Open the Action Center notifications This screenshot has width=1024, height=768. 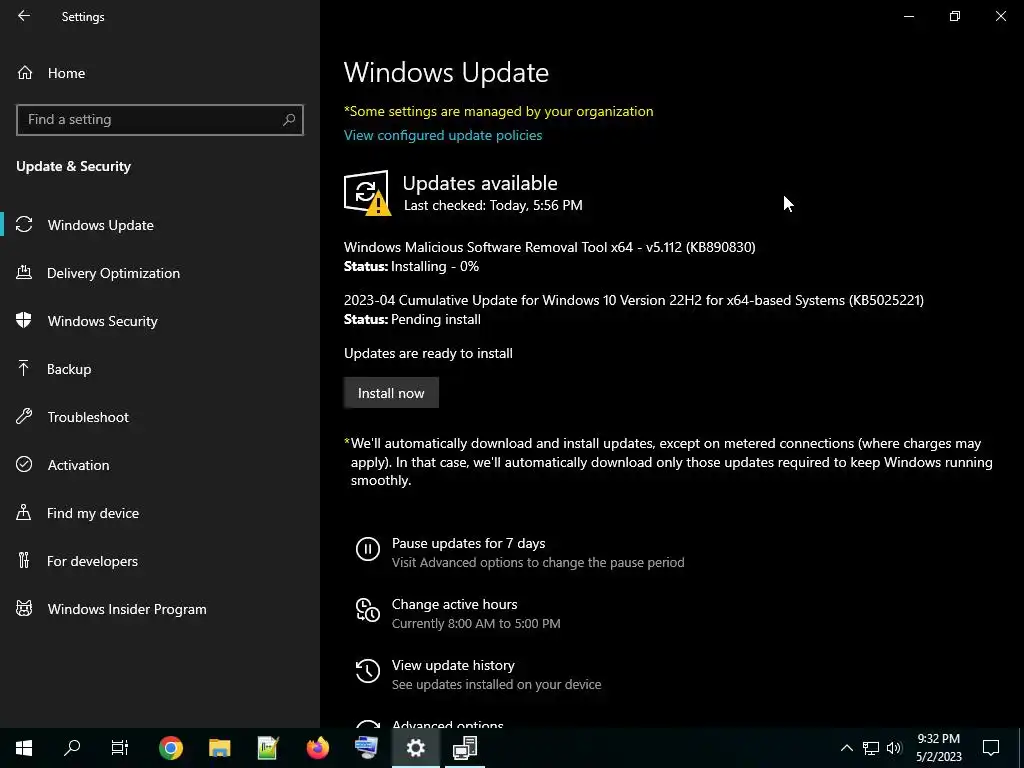tap(991, 748)
